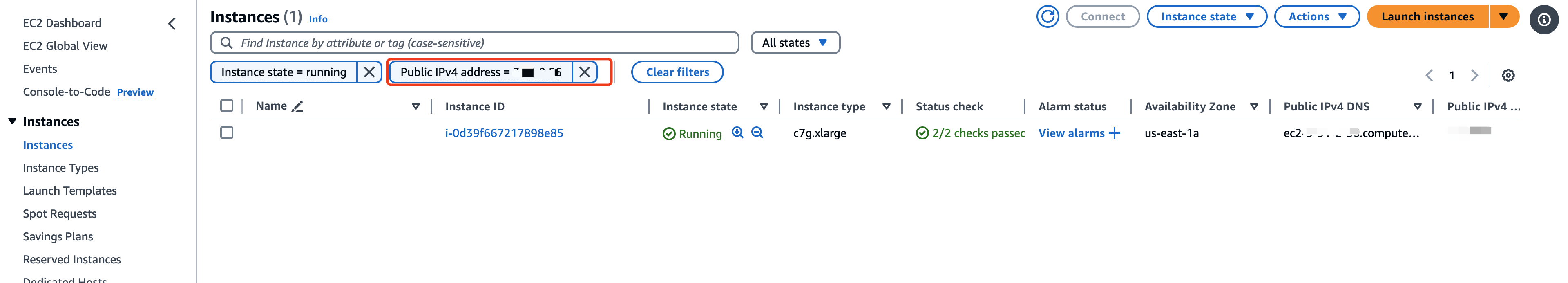Go to the next page of results
Viewport: 1568px width, 283px height.
click(x=1474, y=75)
